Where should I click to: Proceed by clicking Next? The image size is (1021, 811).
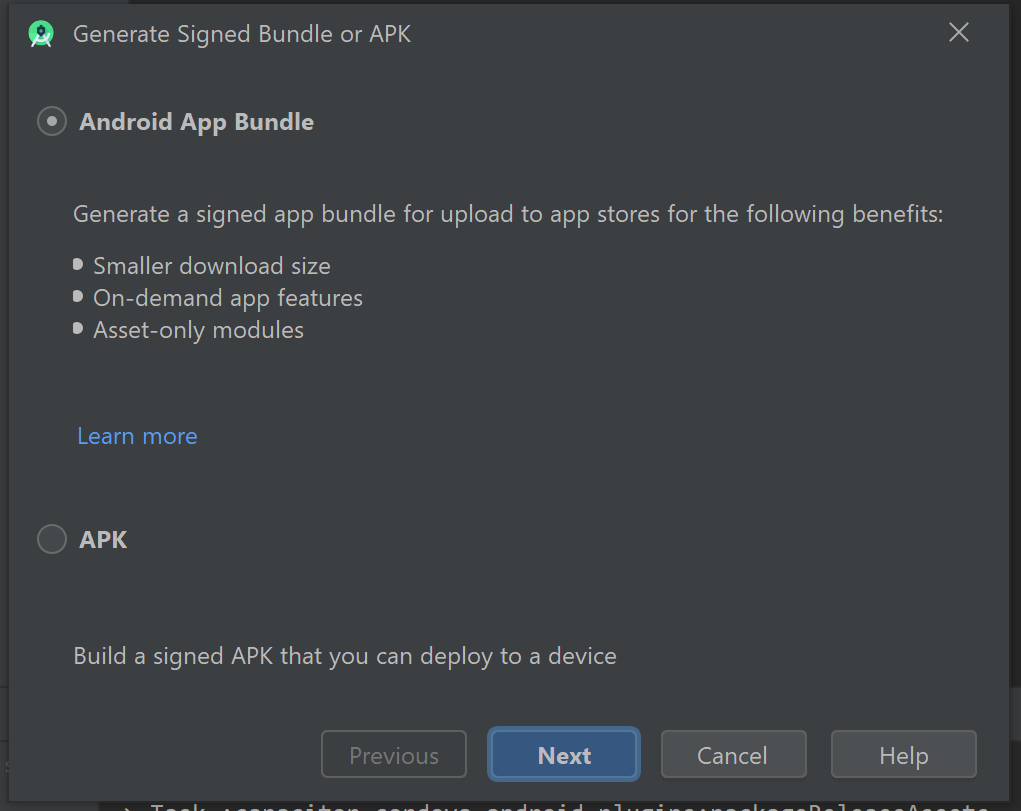[564, 754]
